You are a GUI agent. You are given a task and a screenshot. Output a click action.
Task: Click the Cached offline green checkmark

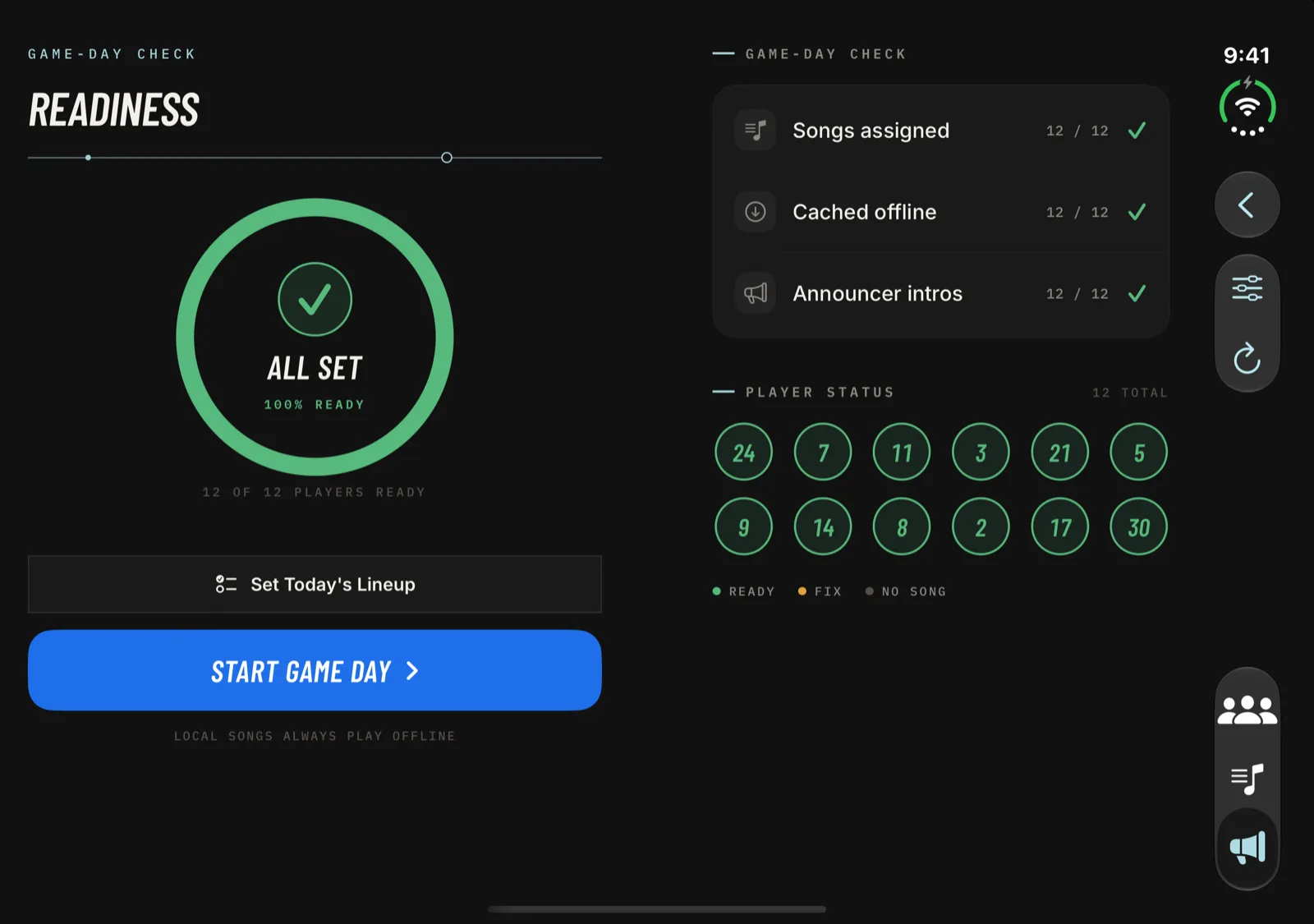1137,212
